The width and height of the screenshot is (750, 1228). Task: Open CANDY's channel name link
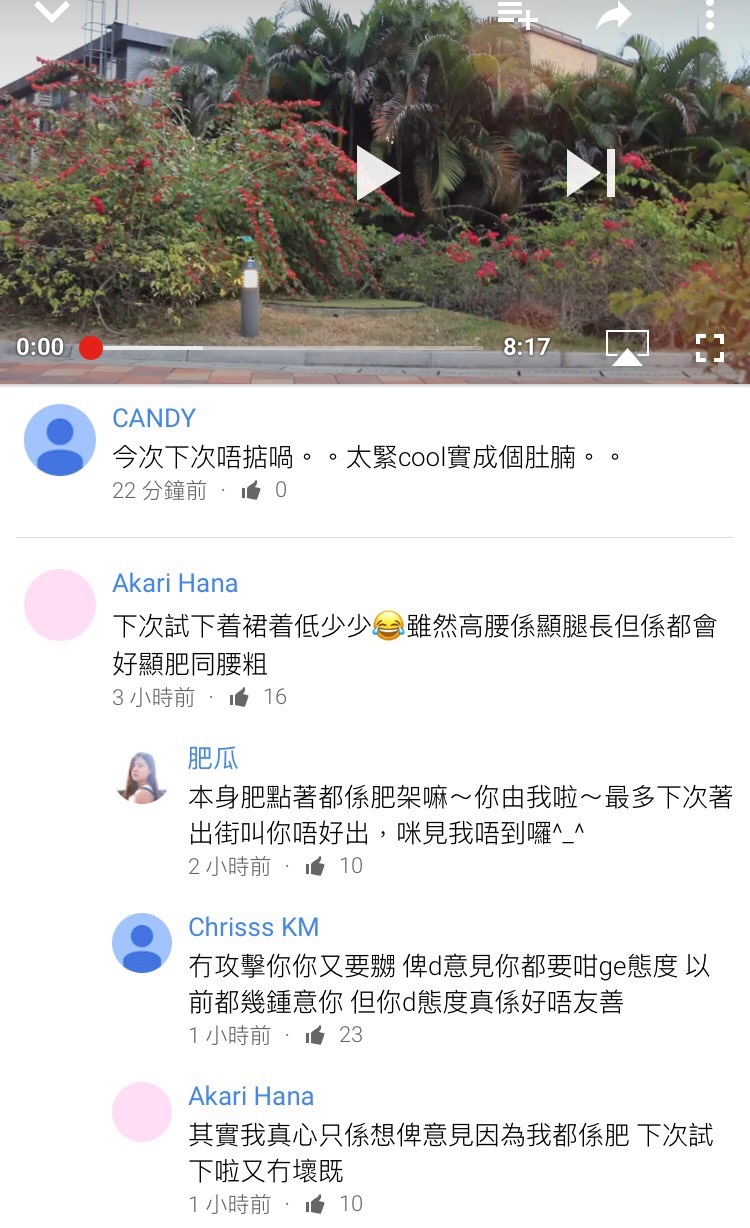coord(154,418)
